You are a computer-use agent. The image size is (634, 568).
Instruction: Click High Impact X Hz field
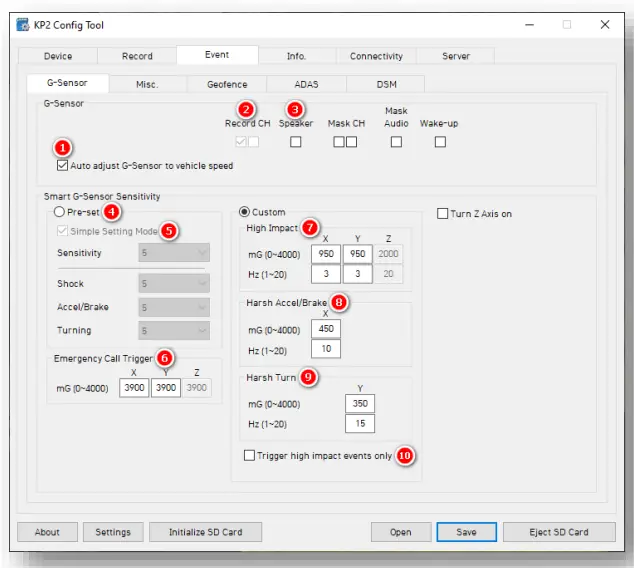[326, 274]
